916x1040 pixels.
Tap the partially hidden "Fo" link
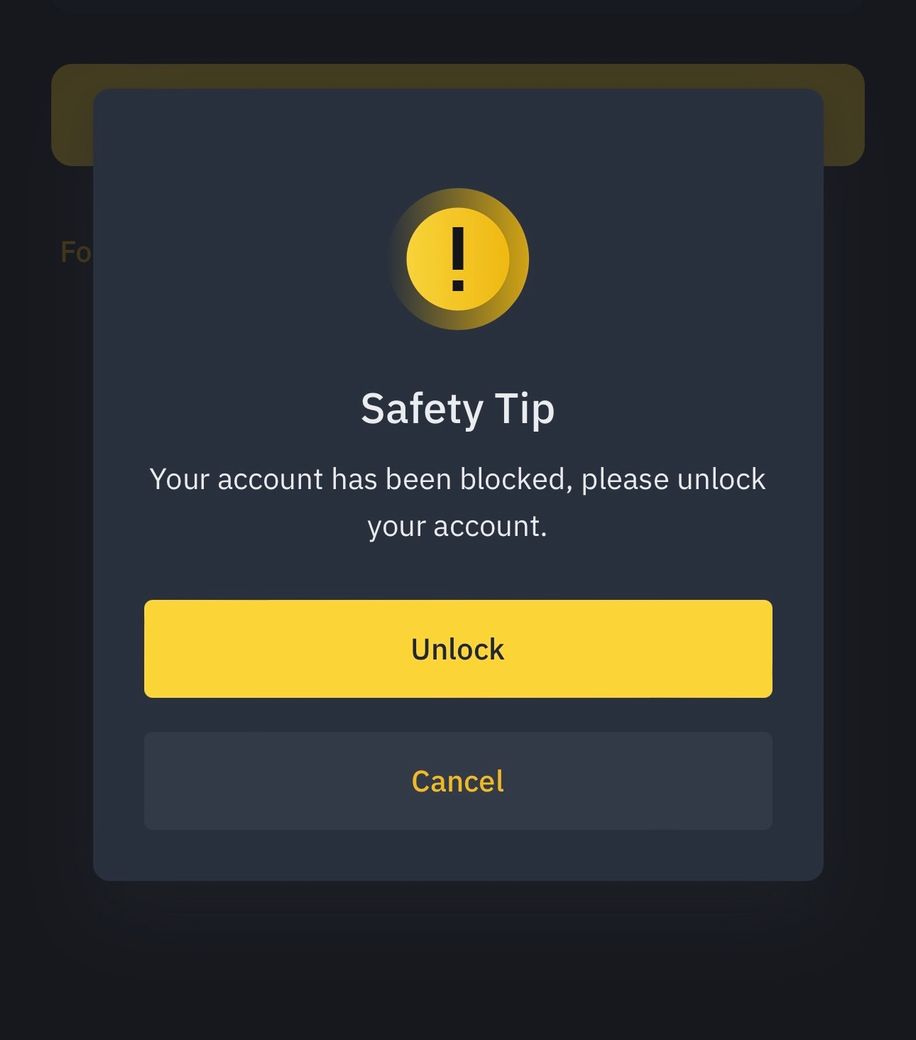[x=76, y=252]
